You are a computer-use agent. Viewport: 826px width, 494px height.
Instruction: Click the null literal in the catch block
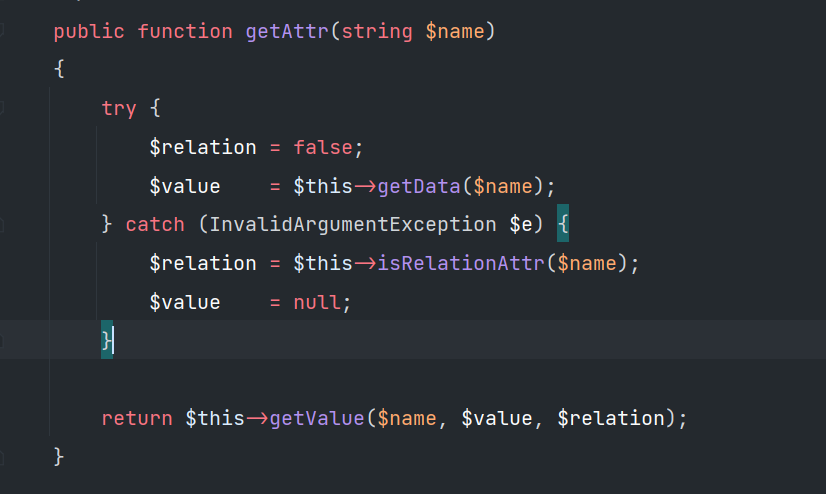pyautogui.click(x=317, y=302)
